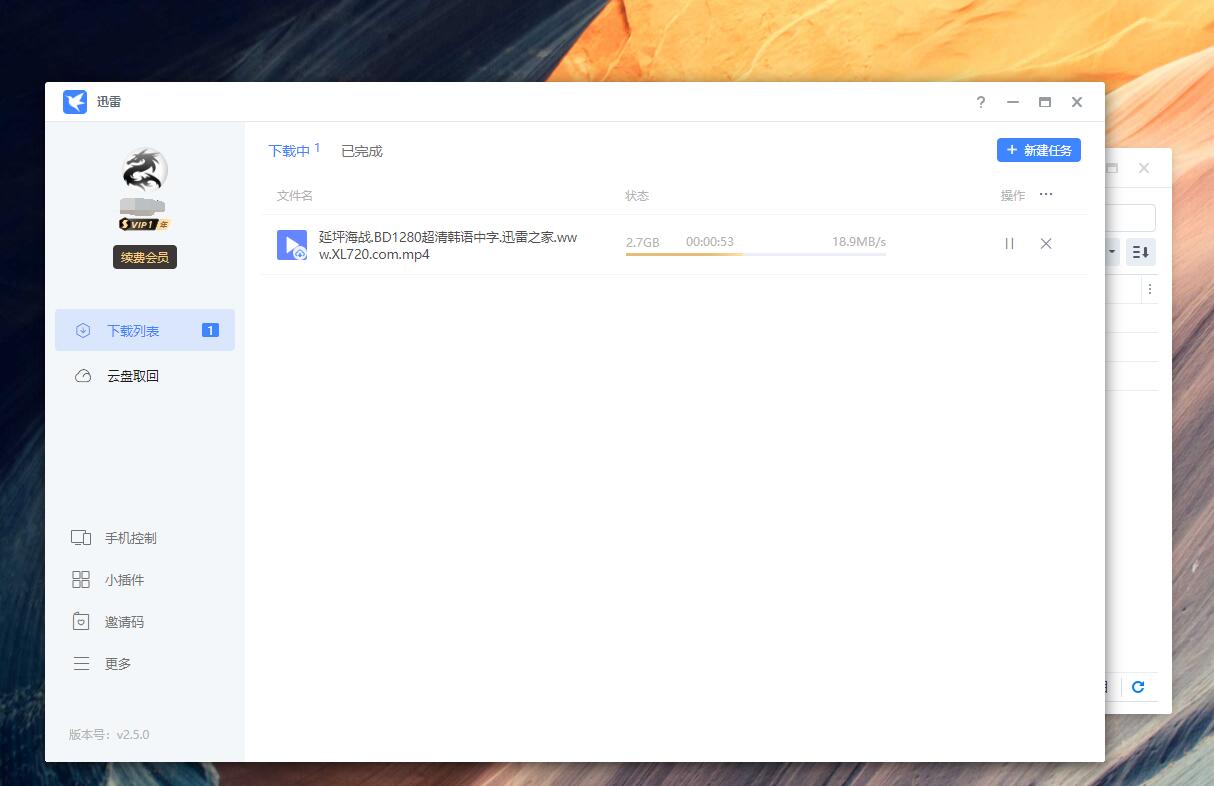Open the 更多 menu icon in sidebar
This screenshot has width=1214, height=786.
(82, 663)
